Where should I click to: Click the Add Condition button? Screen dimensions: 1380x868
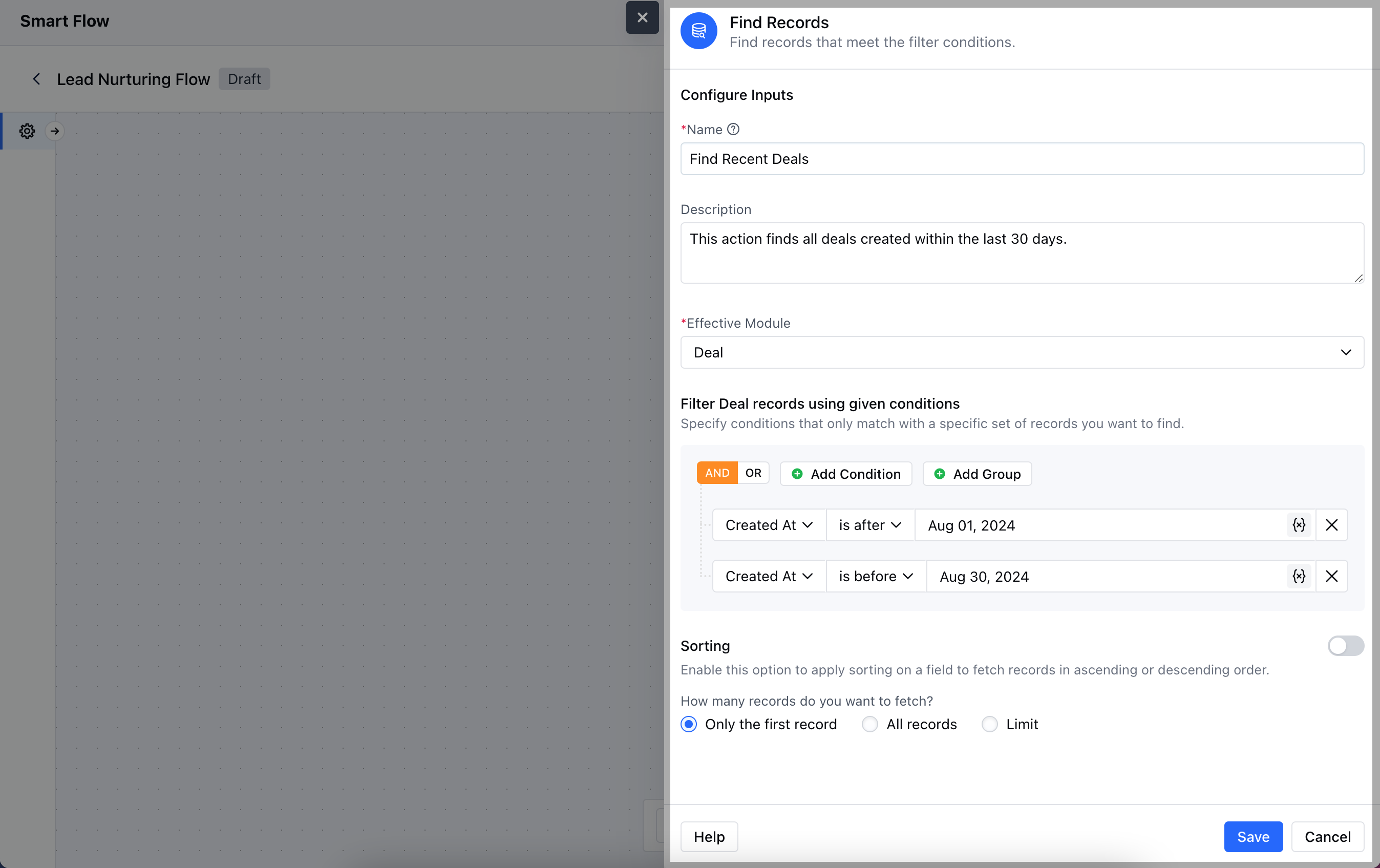click(845, 474)
